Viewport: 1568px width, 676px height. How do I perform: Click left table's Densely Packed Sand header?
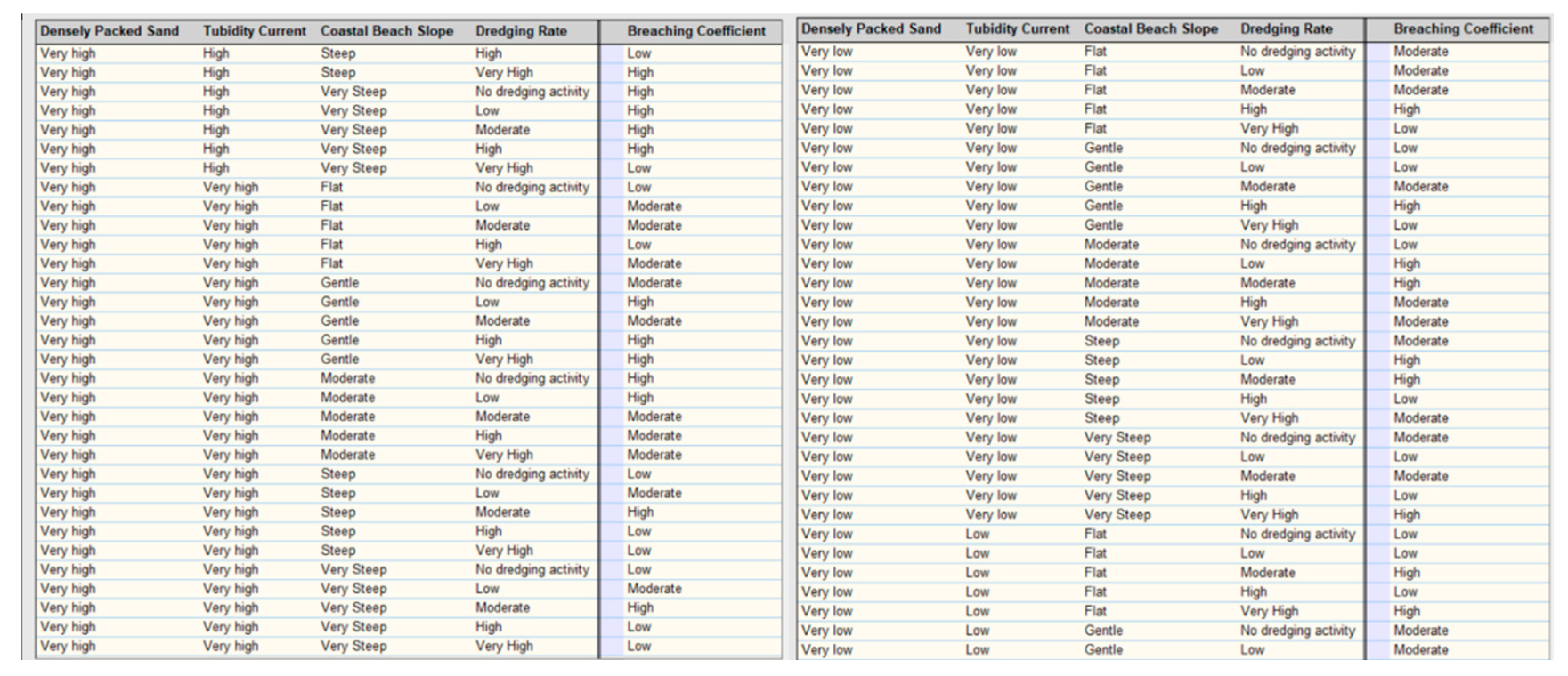click(x=110, y=31)
